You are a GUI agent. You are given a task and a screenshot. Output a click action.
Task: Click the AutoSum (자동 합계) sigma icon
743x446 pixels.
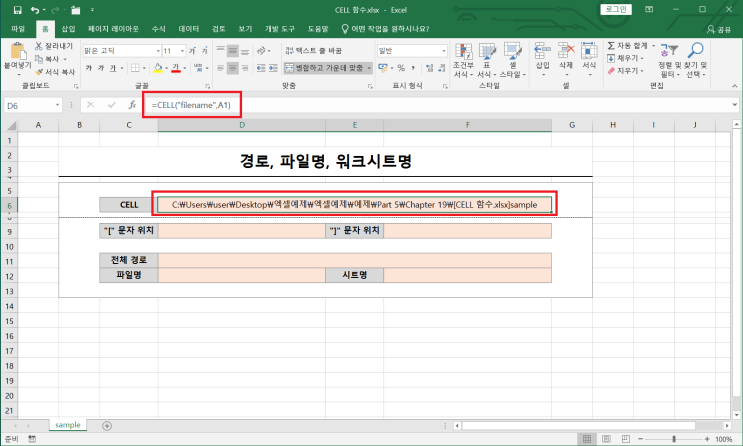click(x=611, y=46)
